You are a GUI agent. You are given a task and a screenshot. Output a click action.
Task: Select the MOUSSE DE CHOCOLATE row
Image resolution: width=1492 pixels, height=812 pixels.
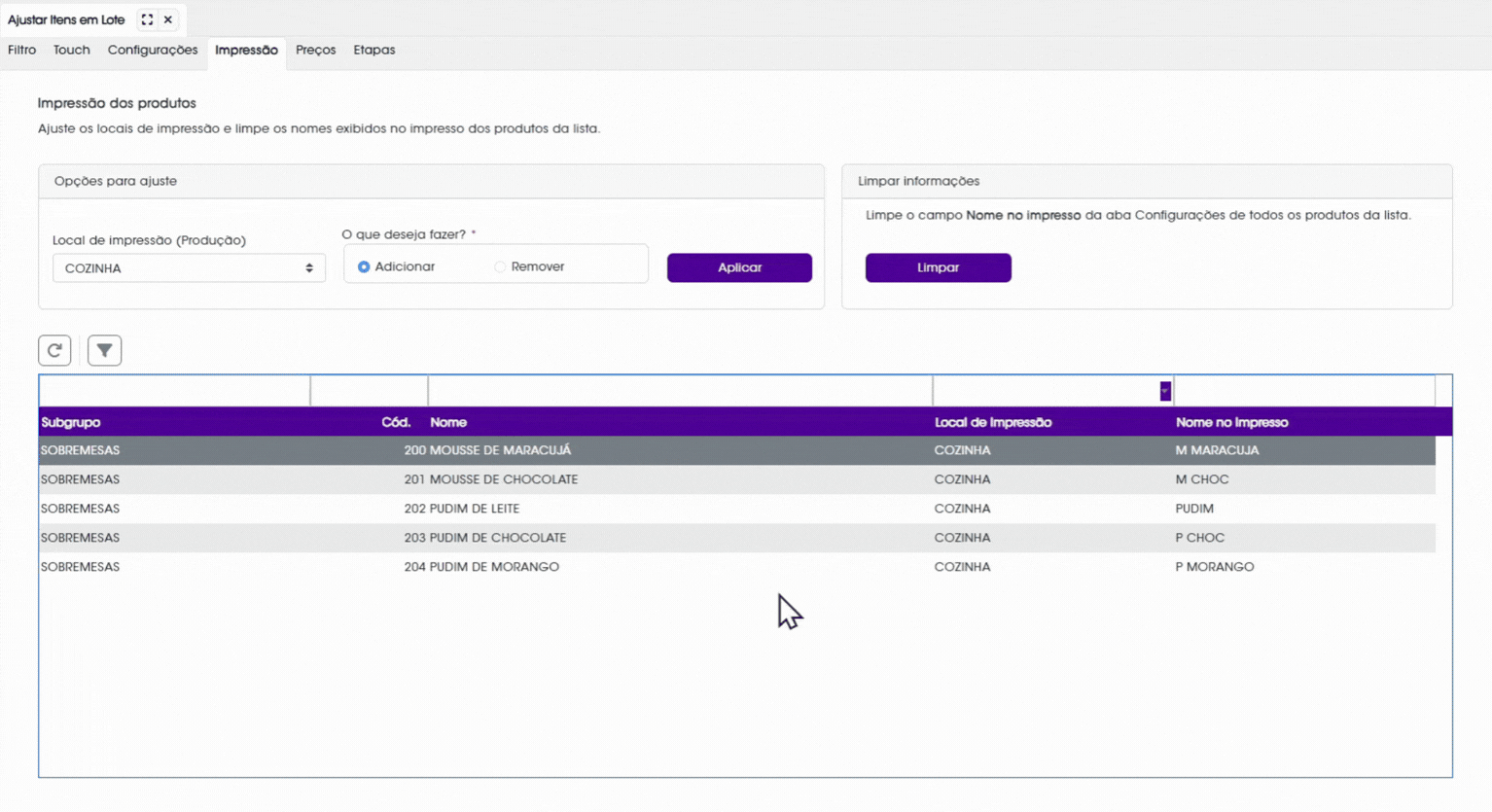pos(737,479)
